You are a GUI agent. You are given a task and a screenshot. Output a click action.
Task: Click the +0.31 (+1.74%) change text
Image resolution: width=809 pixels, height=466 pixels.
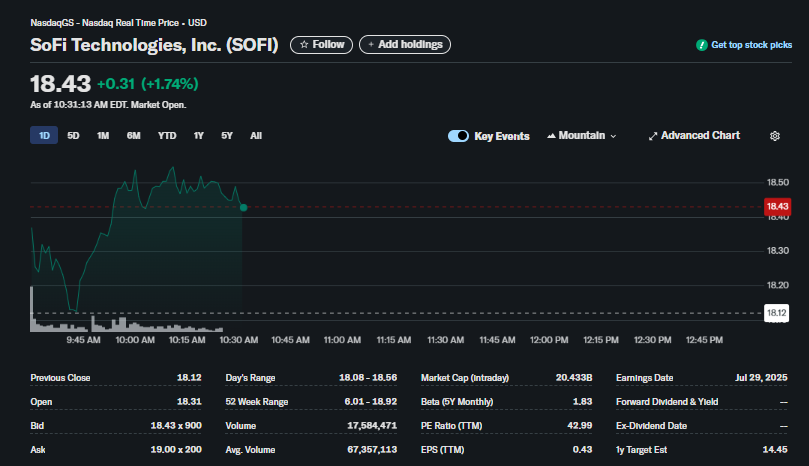tap(148, 84)
